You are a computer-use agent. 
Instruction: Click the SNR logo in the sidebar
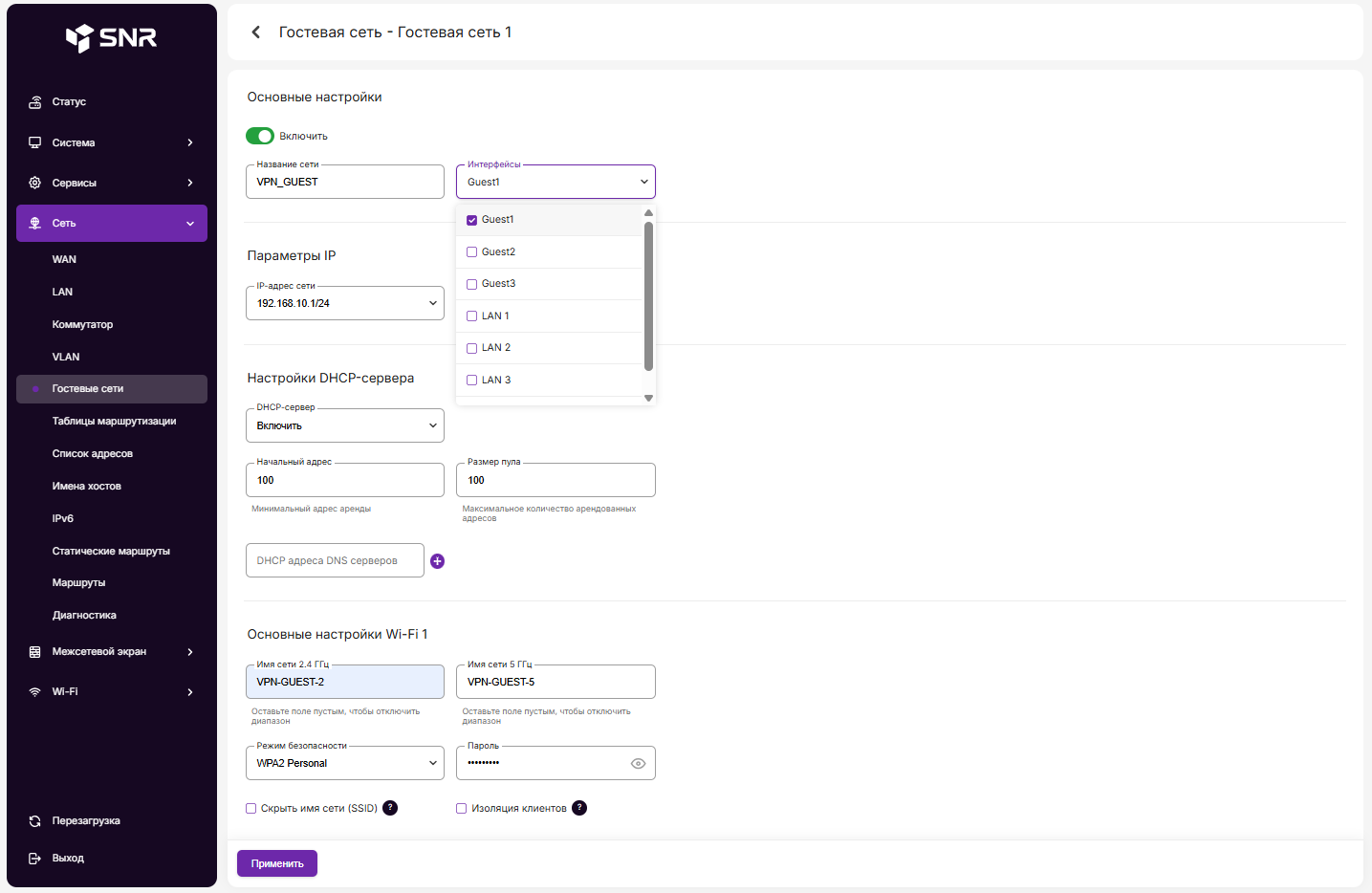coord(111,37)
